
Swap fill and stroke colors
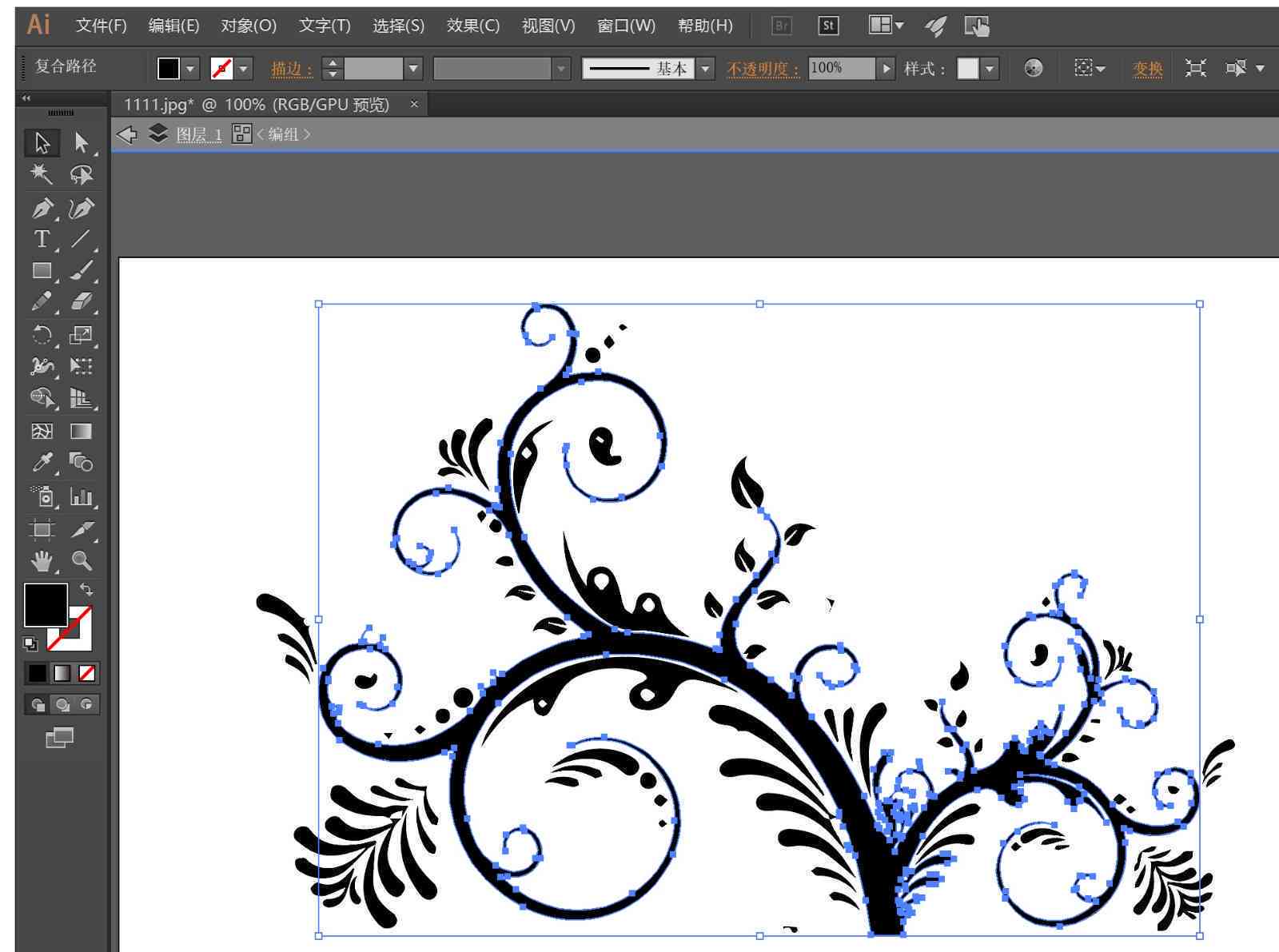pos(86,590)
